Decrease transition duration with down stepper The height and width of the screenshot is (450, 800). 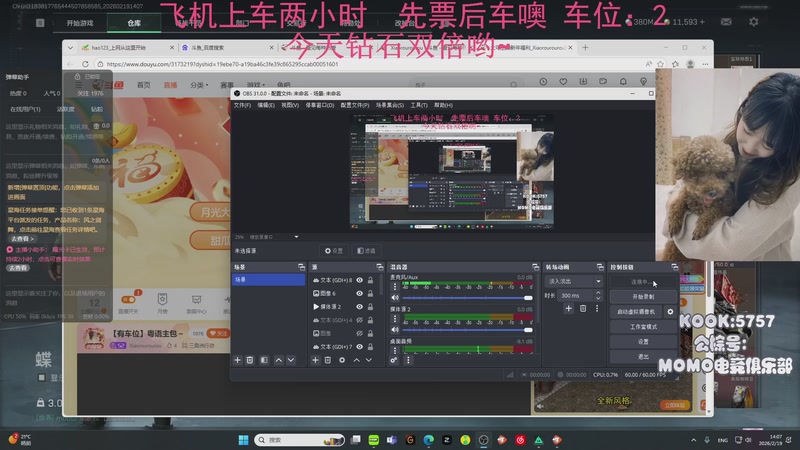tap(598, 298)
